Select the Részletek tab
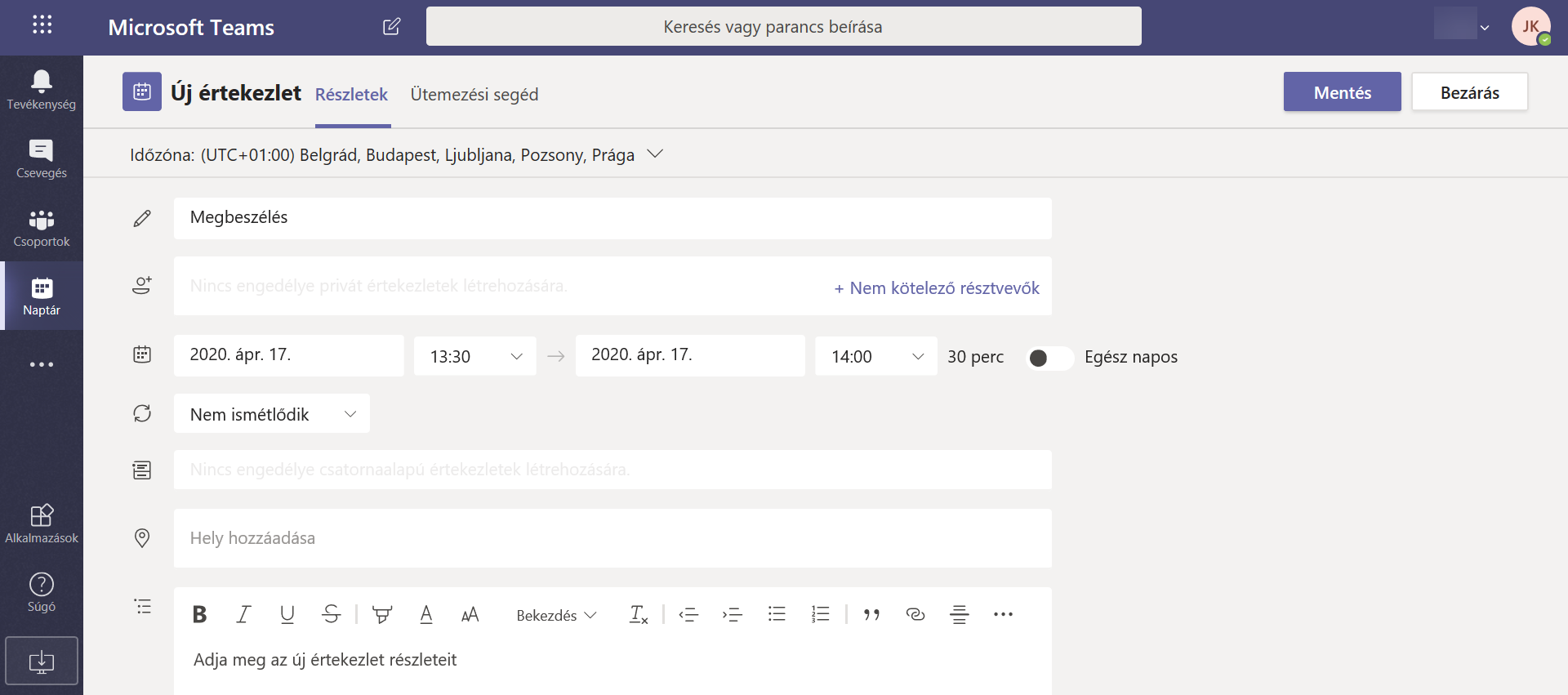Screen dimensions: 1568x695 [351, 95]
